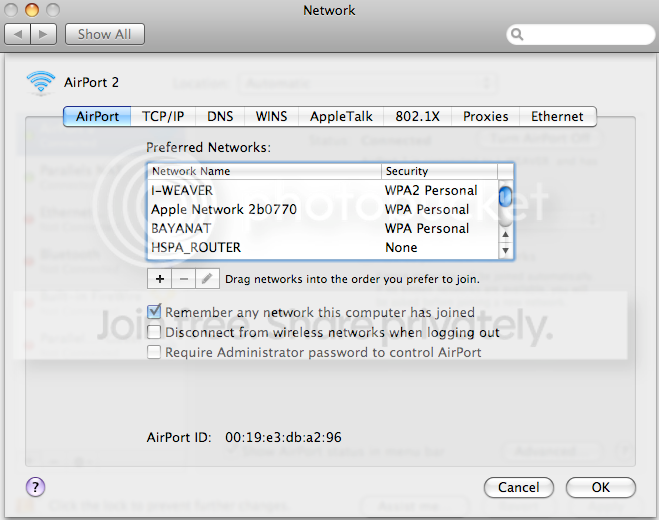The width and height of the screenshot is (659, 520).
Task: Select the WINS tab
Action: 272,116
